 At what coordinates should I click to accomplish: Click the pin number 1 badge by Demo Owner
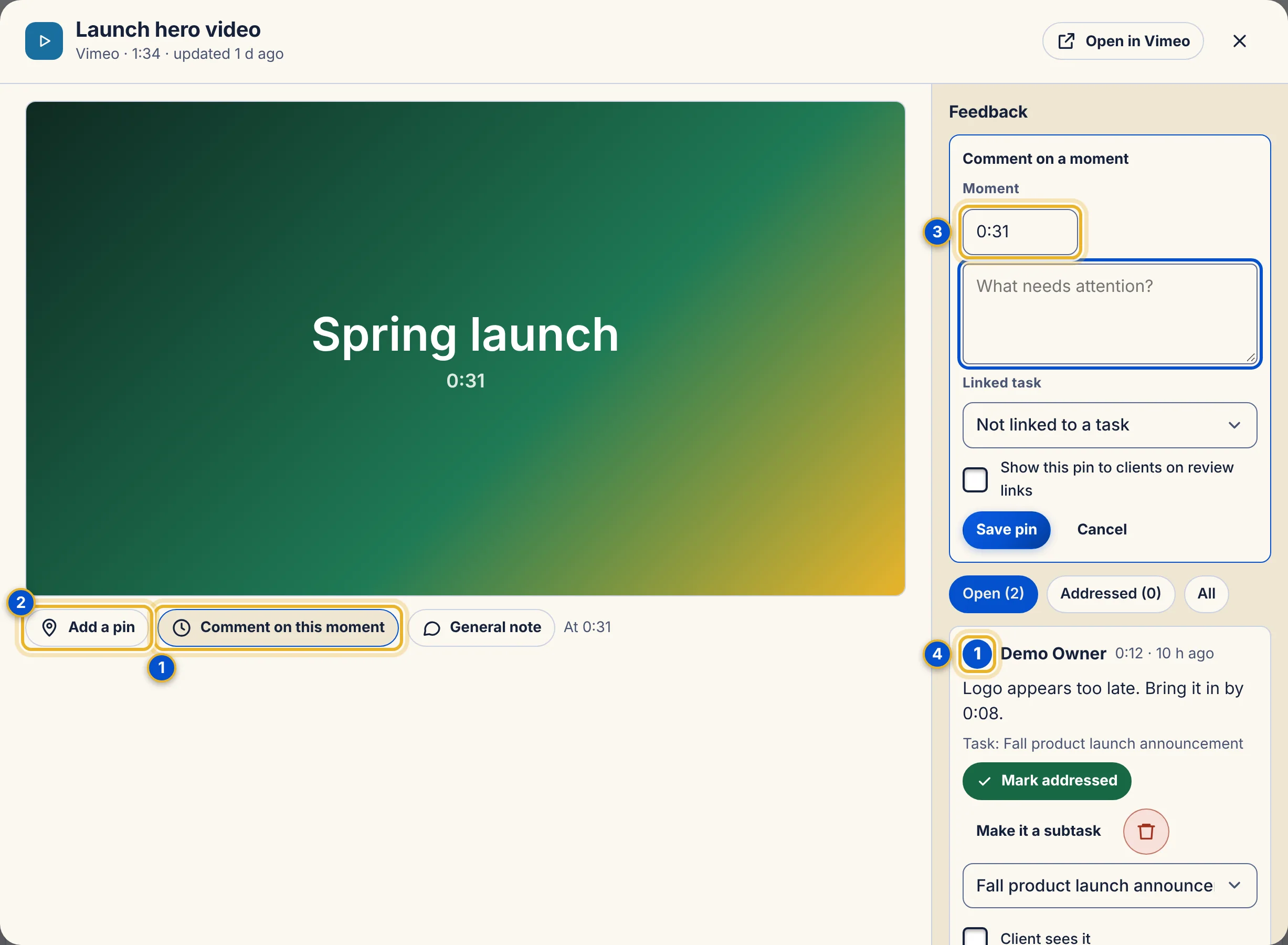pyautogui.click(x=977, y=653)
